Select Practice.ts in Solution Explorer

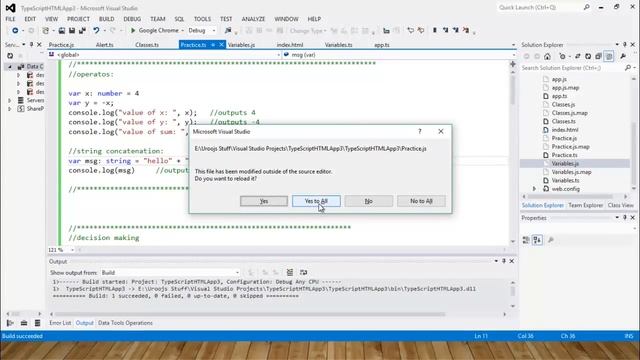(x=564, y=155)
